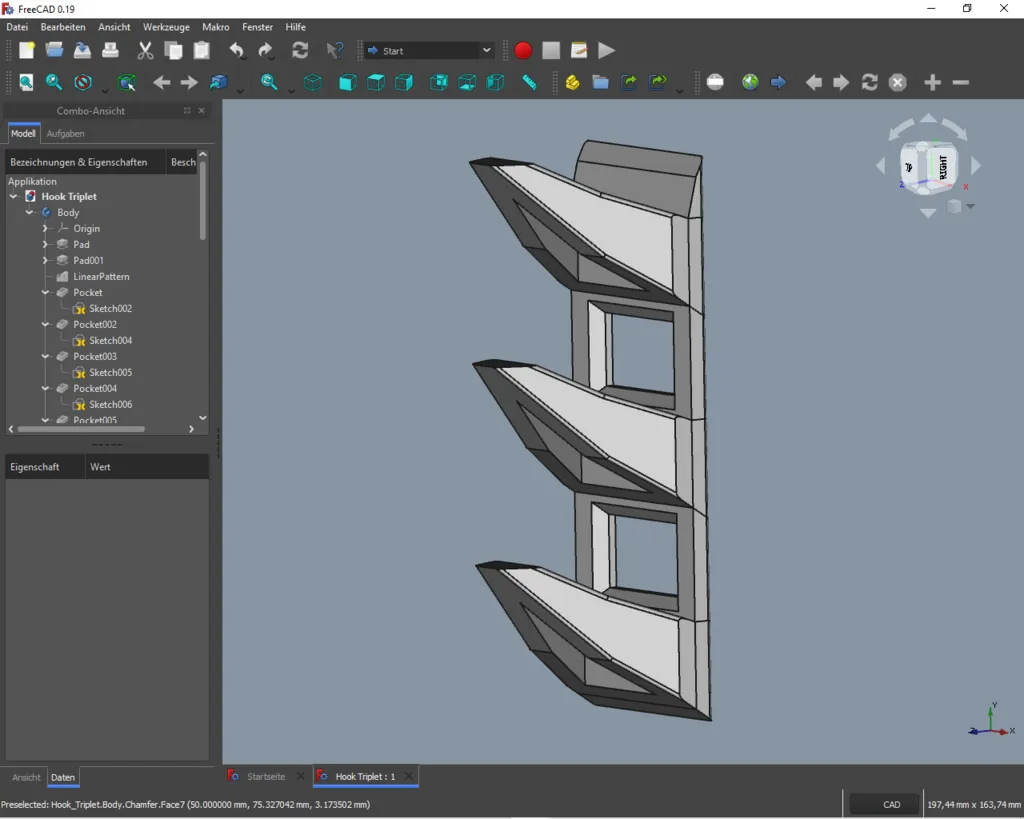Start macro recording with the red circle
The height and width of the screenshot is (819, 1024).
(x=523, y=50)
